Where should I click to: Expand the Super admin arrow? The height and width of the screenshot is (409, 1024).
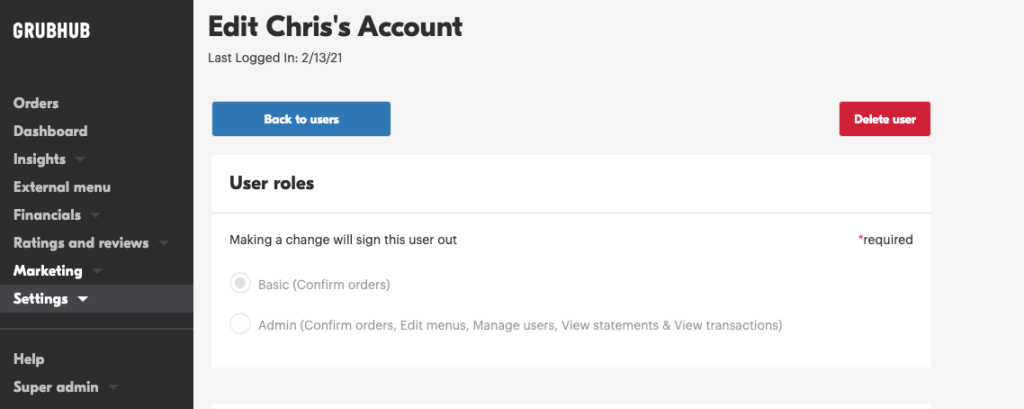(113, 387)
